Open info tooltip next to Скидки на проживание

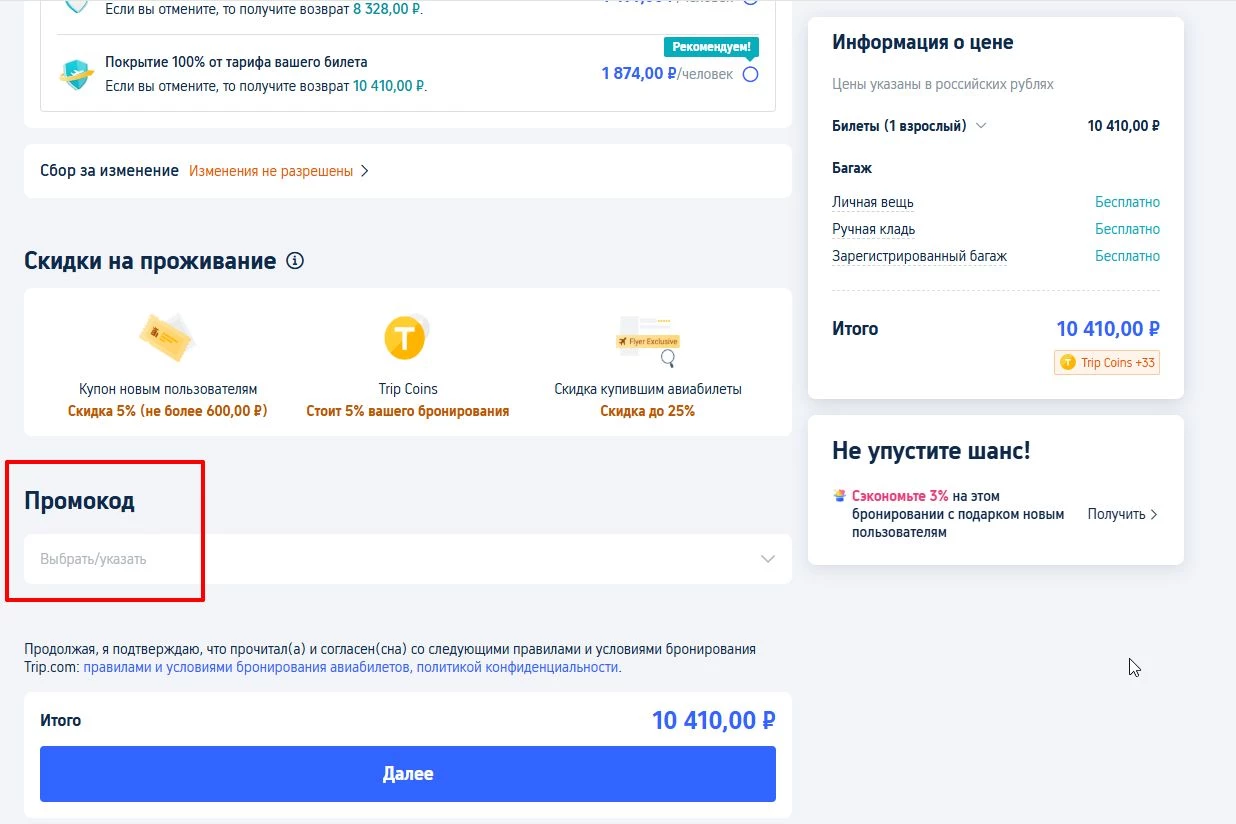tap(295, 260)
